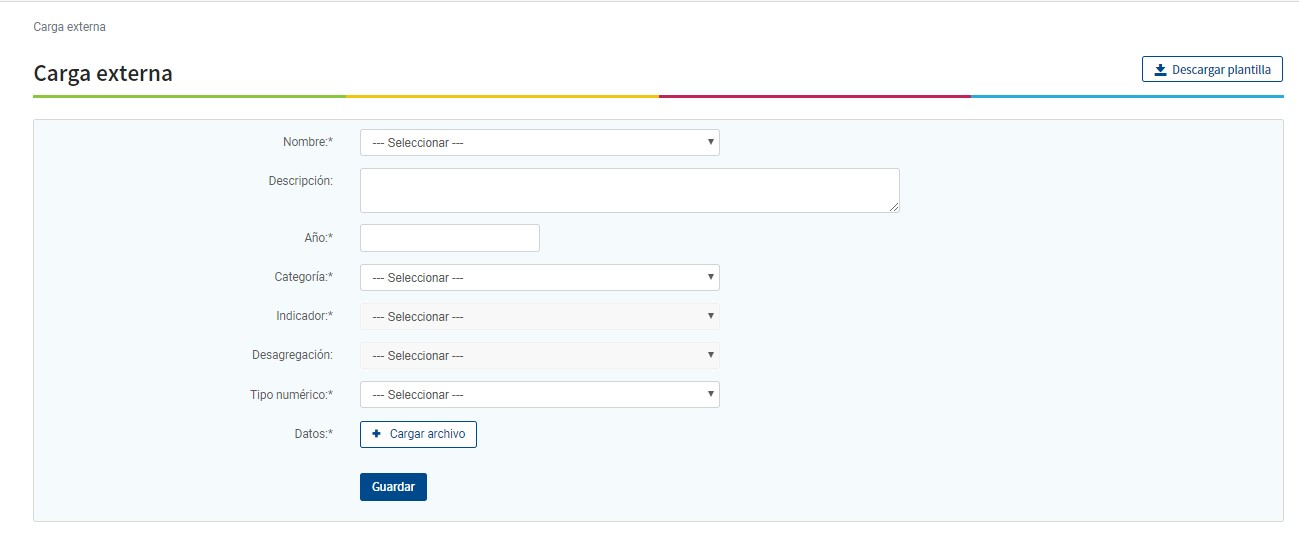Click the download icon in Descargar plantilla
Image resolution: width=1299 pixels, height=534 pixels.
pos(1160,70)
